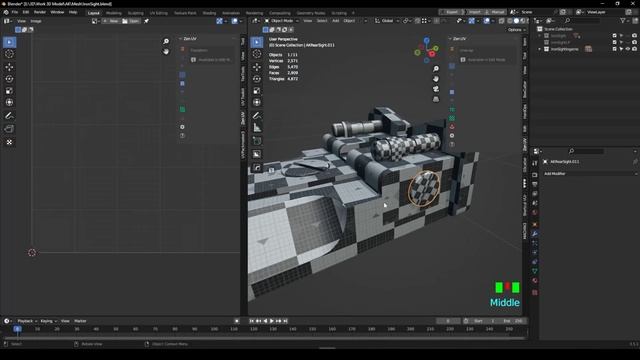Screen dimensions: 640x360
Task: Click zoom magnifier icon in UV editor
Action: point(166,41)
